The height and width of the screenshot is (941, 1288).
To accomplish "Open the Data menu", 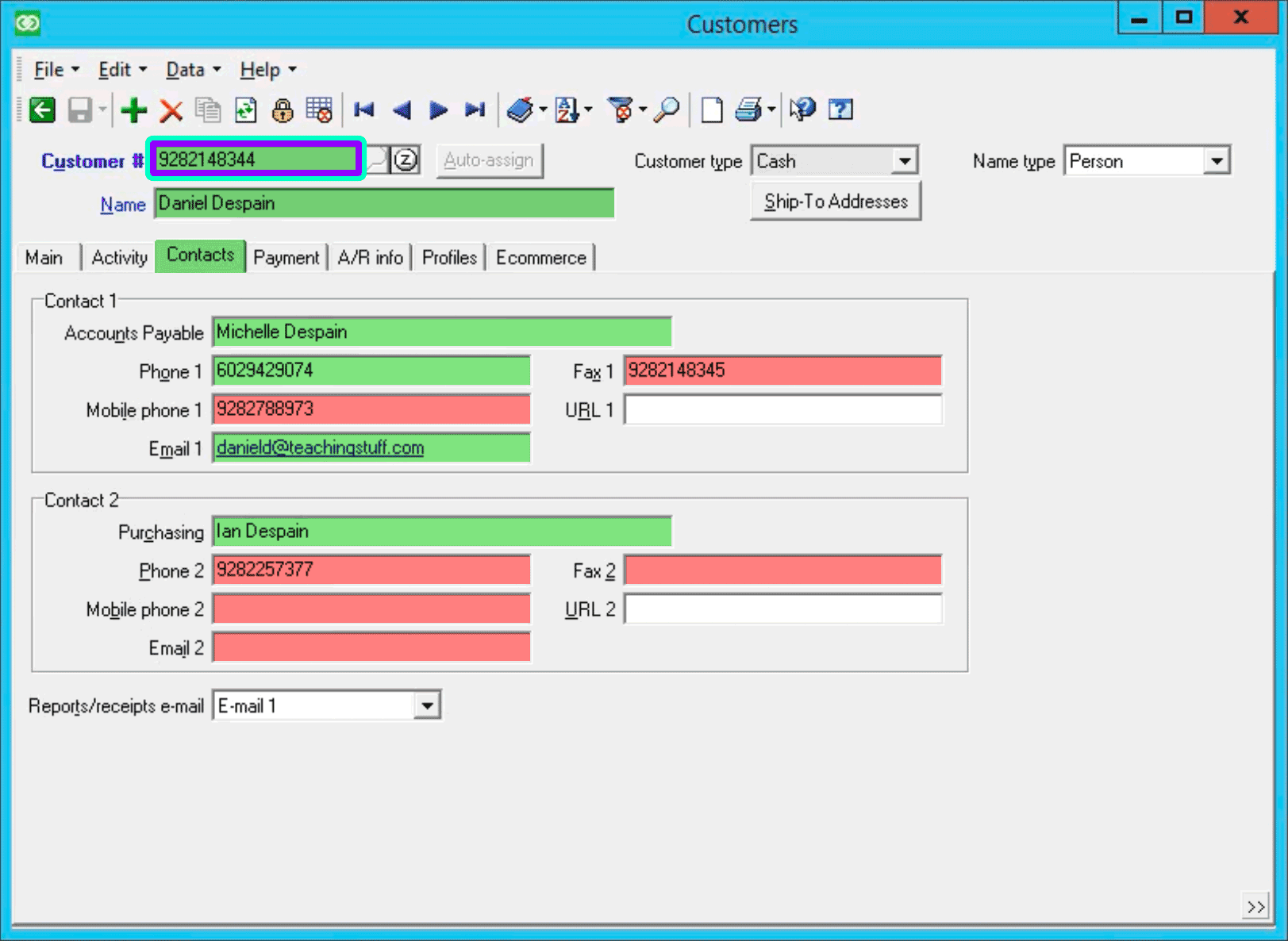I will (x=186, y=70).
